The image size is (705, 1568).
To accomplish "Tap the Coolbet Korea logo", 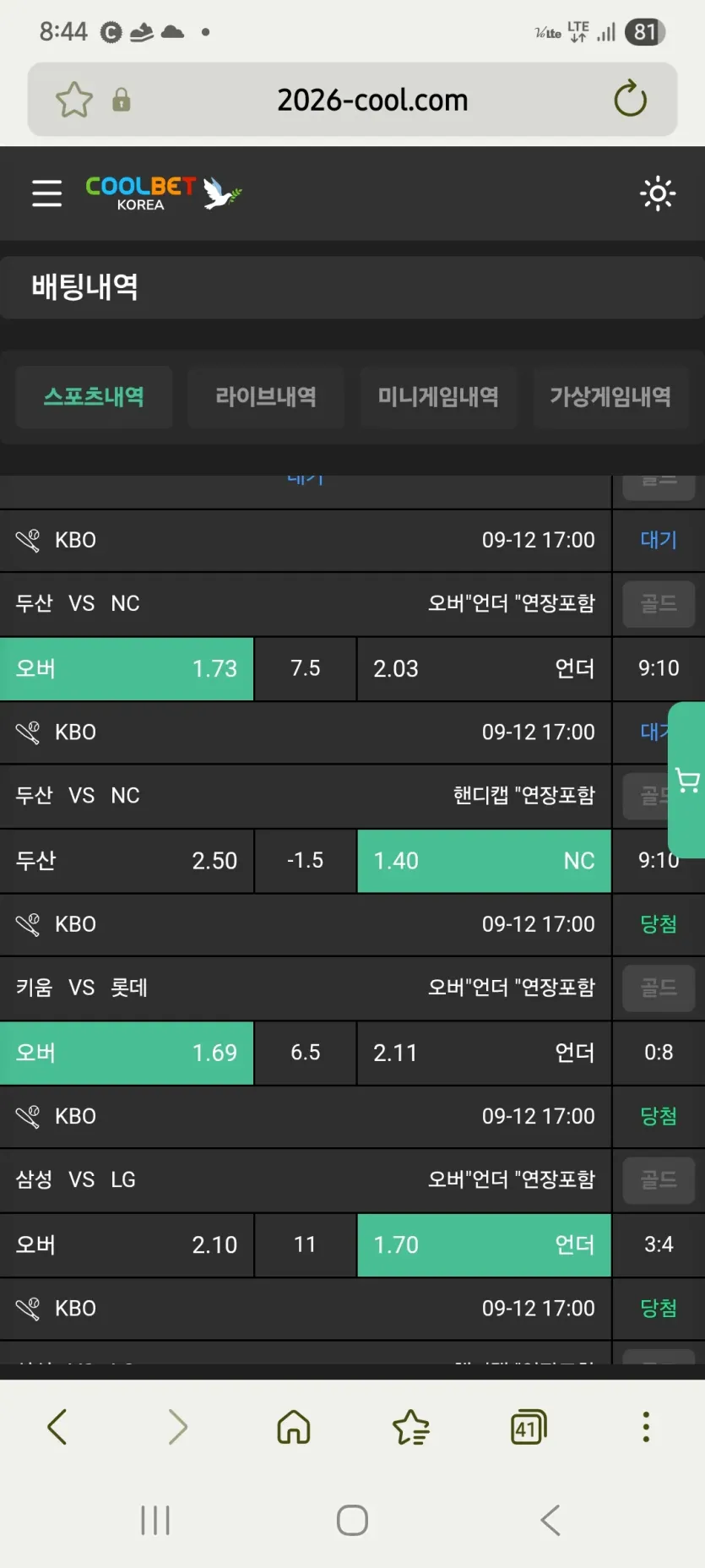I will pyautogui.click(x=164, y=193).
